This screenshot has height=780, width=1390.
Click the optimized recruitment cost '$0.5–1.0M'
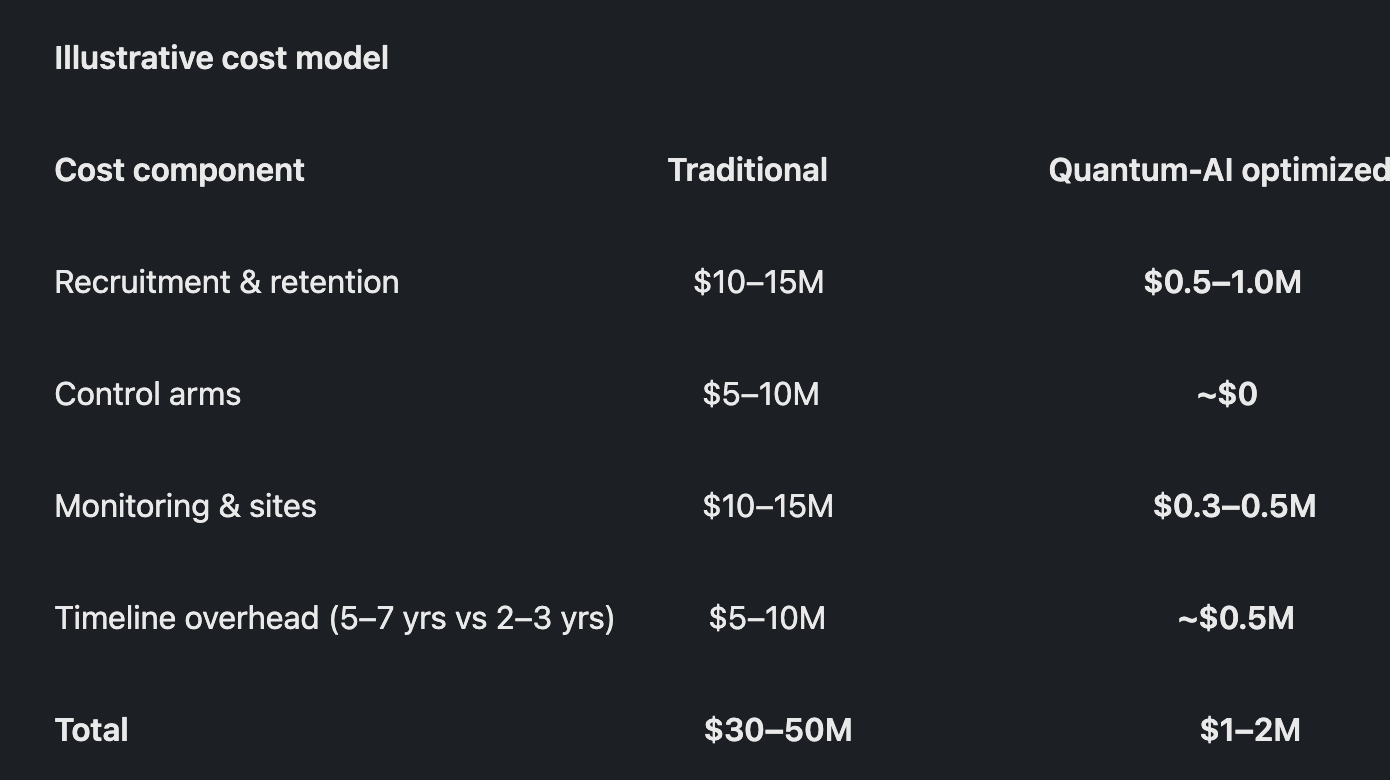pos(1222,282)
